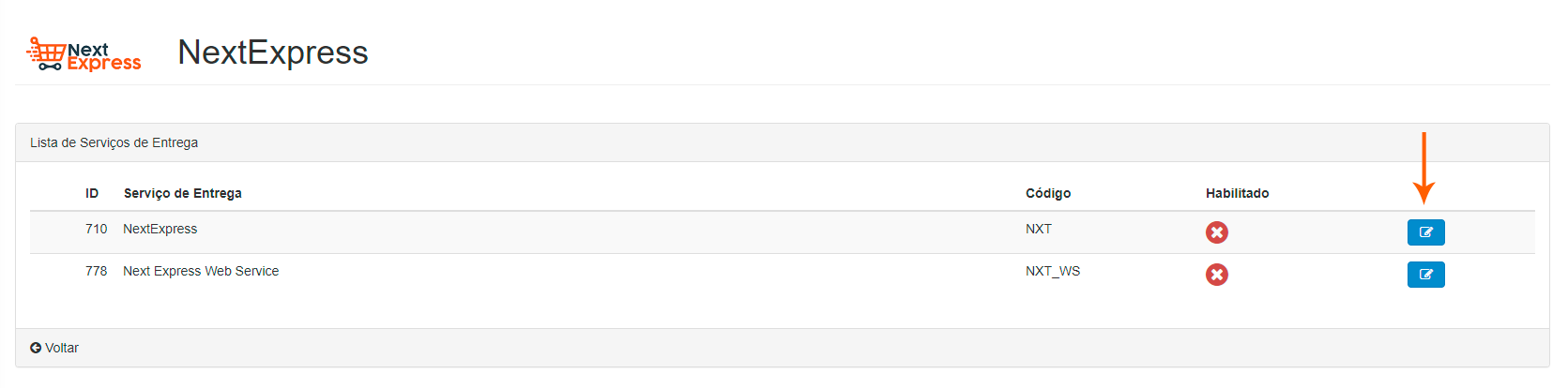
Task: Click the Lista de Serviços de Entrega header
Action: pos(114,142)
